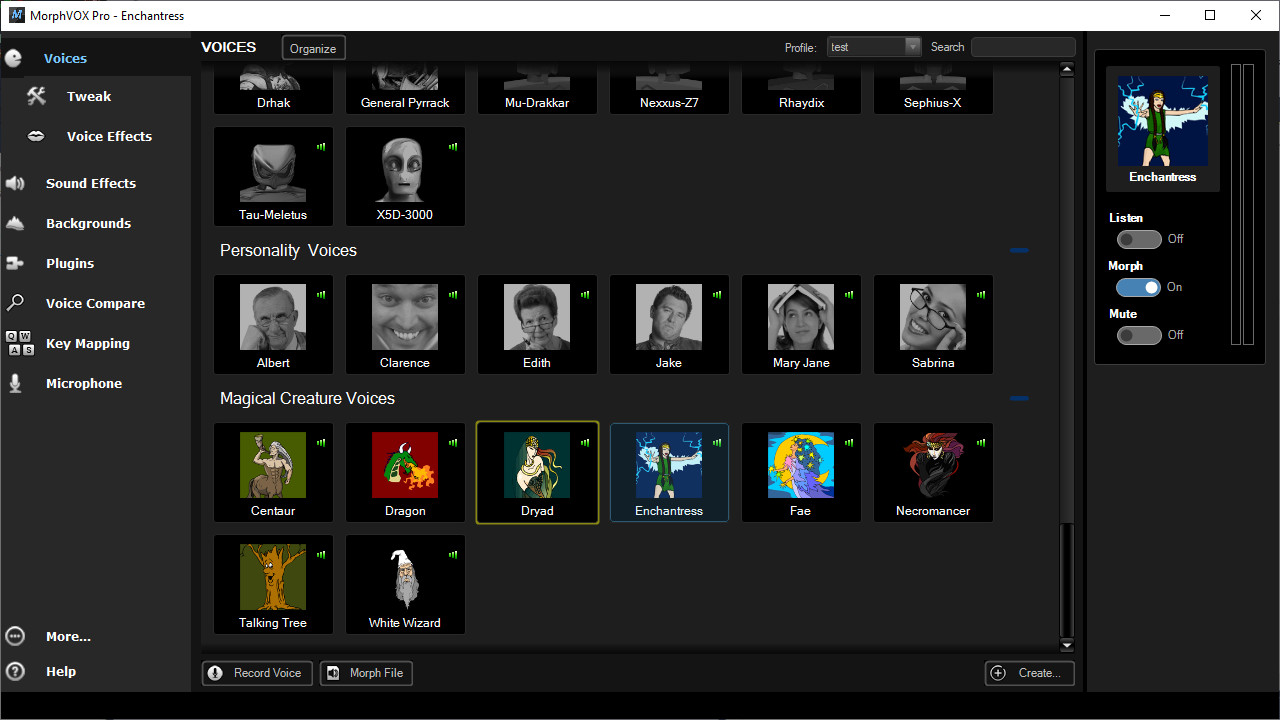
Task: Click the Record Voice button
Action: coord(257,673)
